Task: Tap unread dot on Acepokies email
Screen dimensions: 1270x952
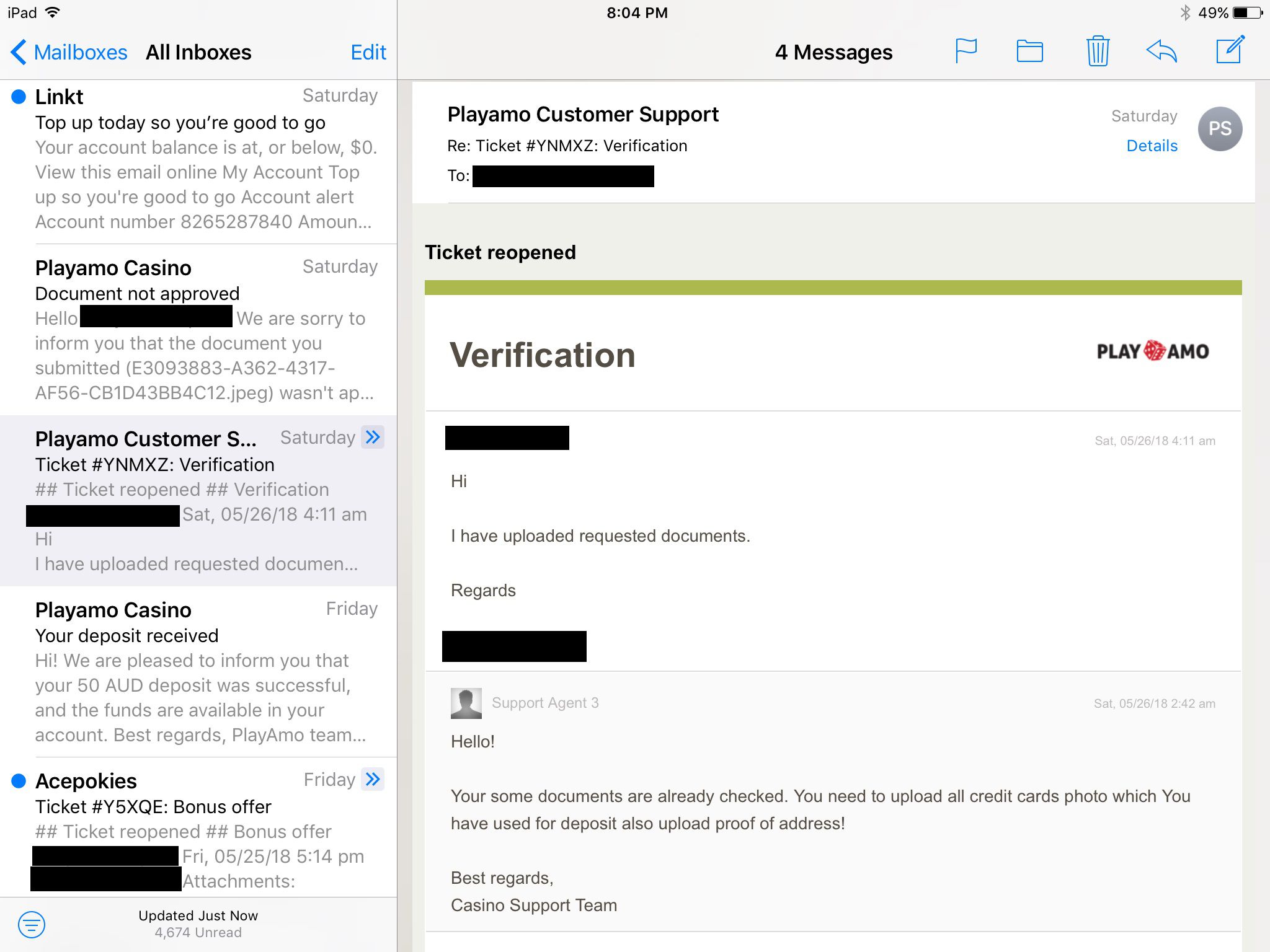Action: click(x=19, y=781)
